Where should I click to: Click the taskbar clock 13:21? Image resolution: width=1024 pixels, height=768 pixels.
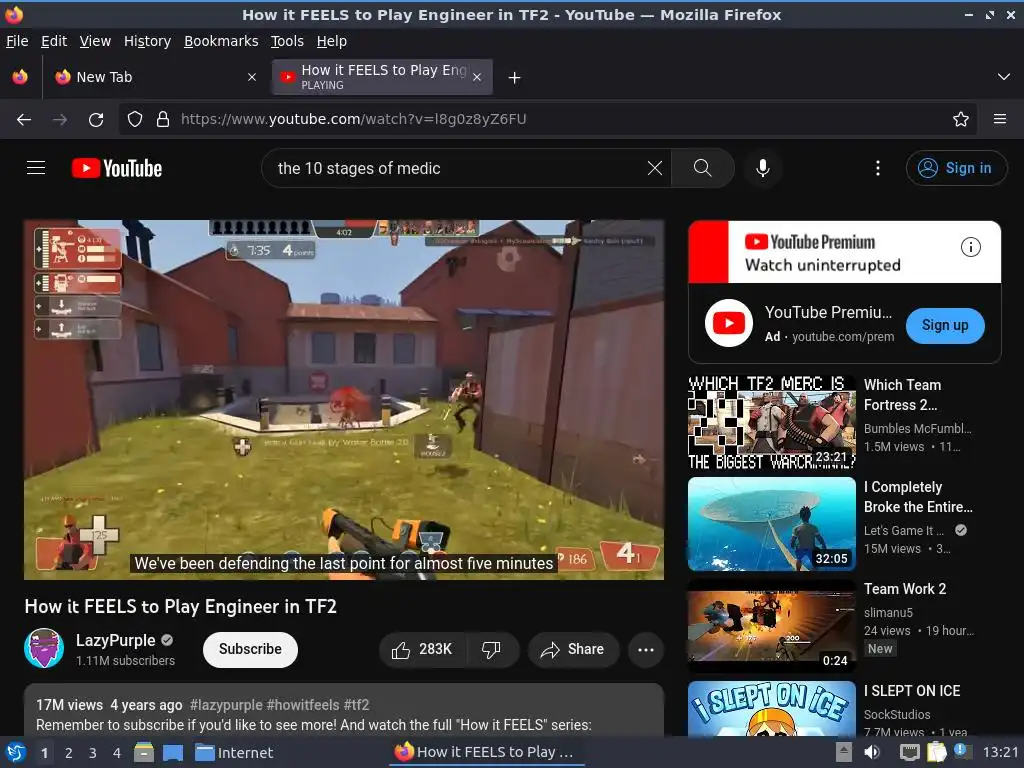[x=1000, y=752]
